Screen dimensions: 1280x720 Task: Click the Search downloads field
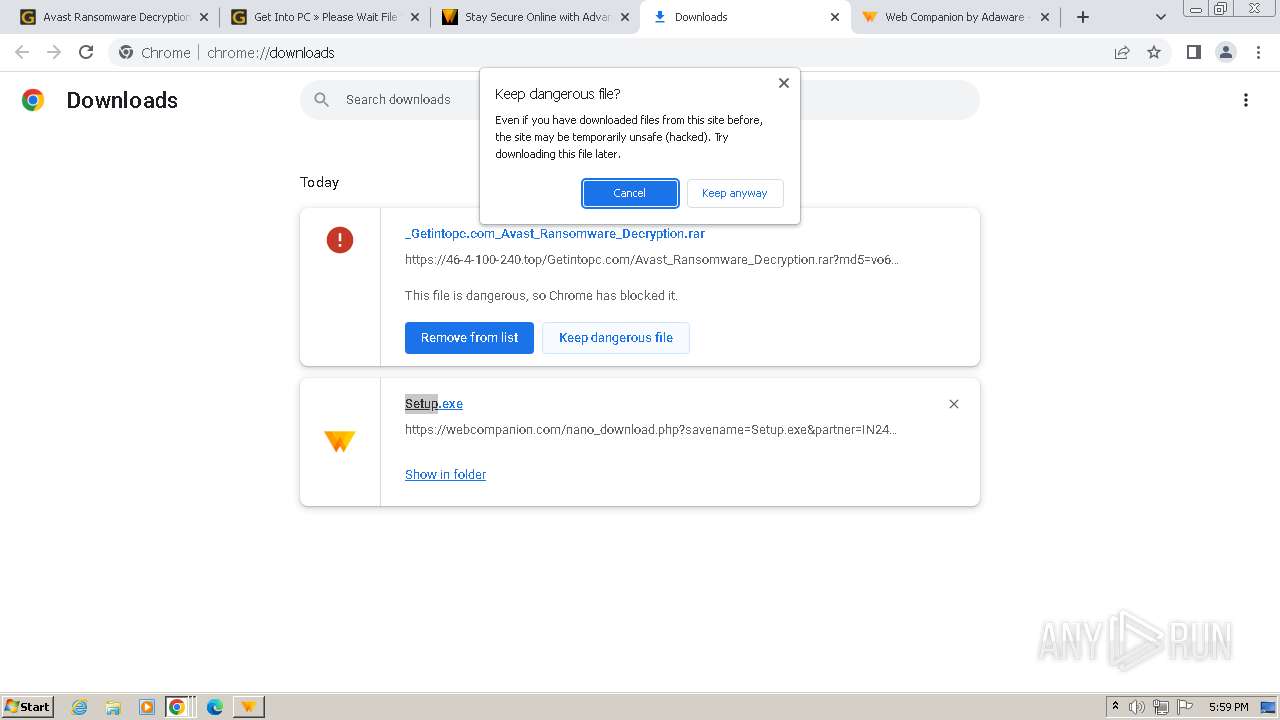point(640,100)
